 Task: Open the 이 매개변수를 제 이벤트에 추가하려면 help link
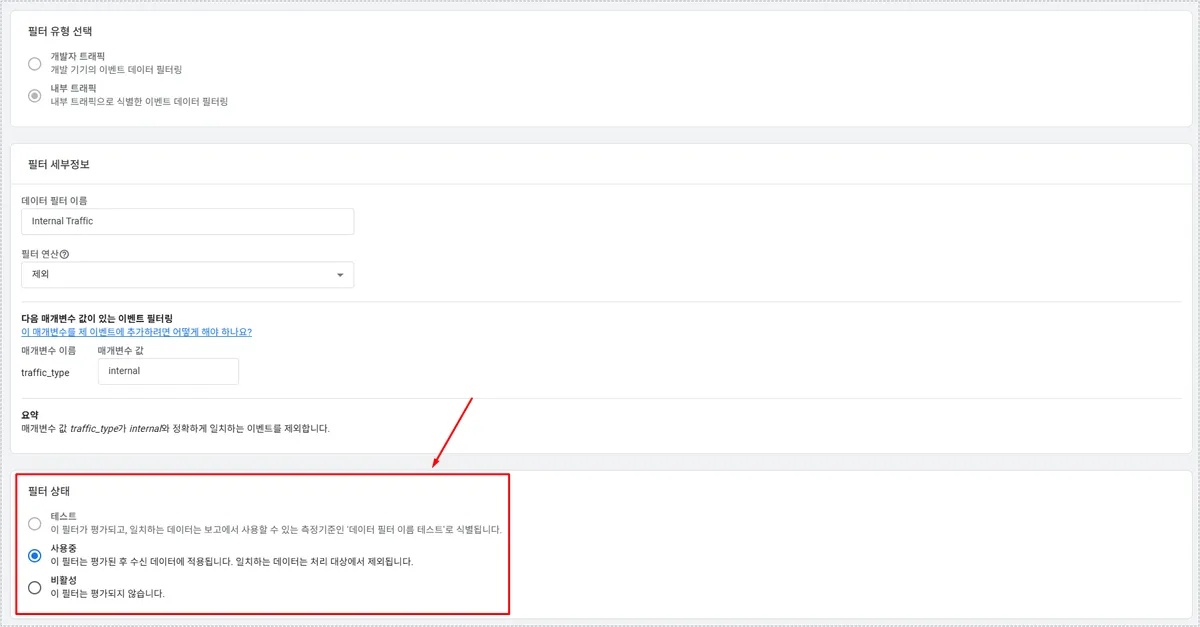[x=136, y=332]
